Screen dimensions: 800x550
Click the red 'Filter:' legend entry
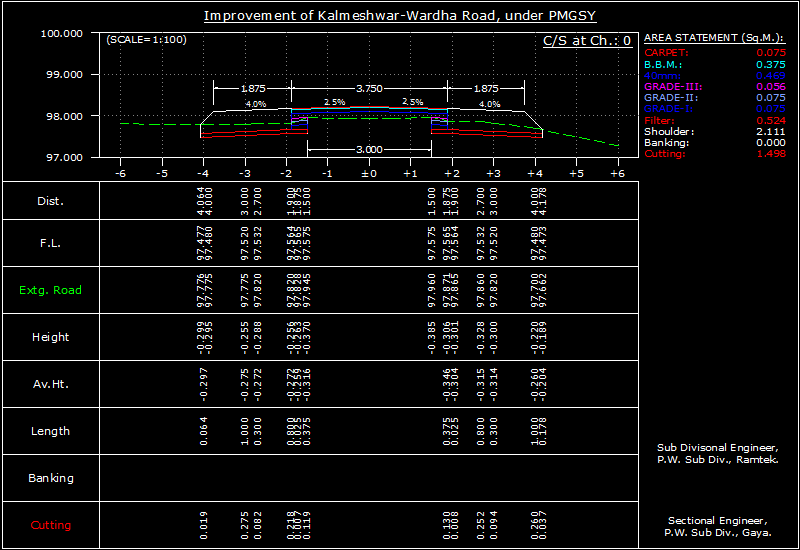pos(659,120)
